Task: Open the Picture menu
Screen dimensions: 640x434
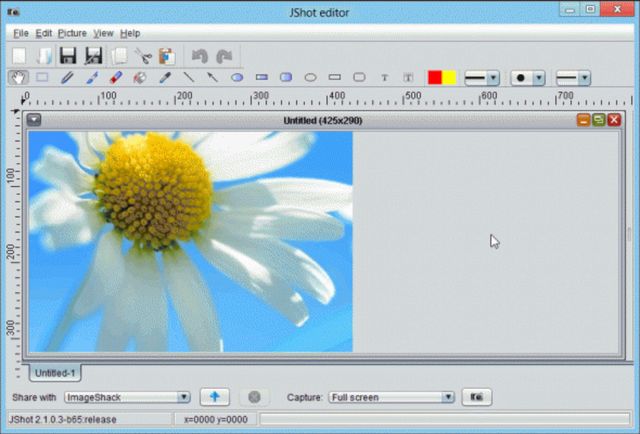Action: point(72,33)
